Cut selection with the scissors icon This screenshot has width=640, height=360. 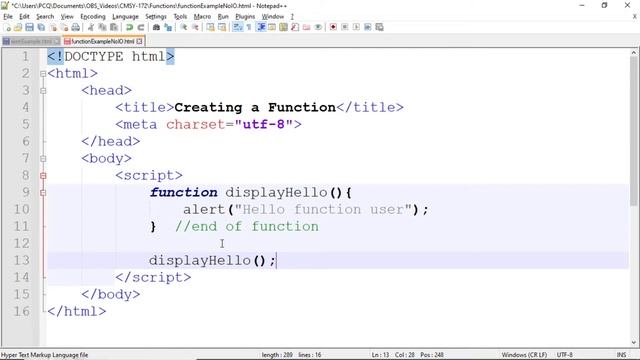pos(90,27)
